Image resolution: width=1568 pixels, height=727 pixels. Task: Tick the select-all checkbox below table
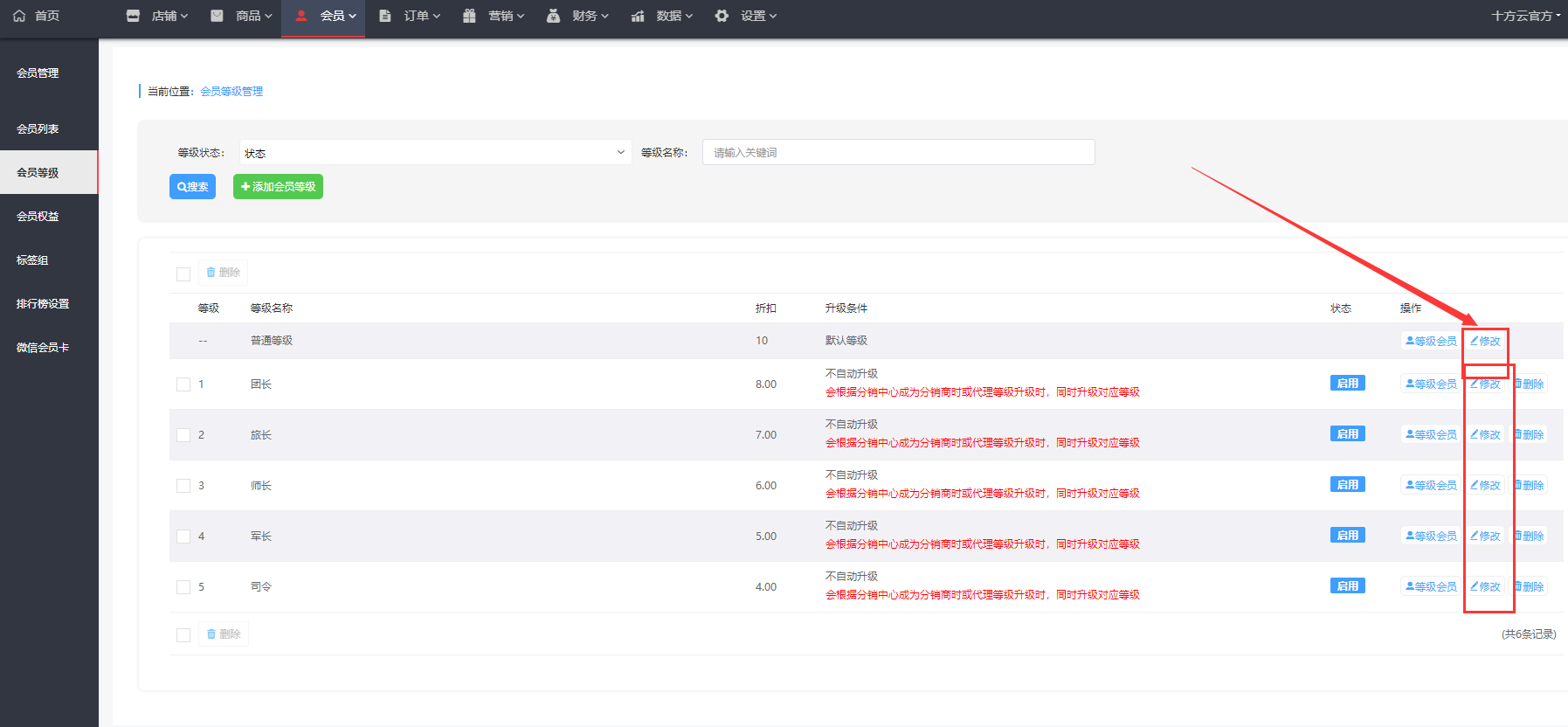(x=183, y=635)
